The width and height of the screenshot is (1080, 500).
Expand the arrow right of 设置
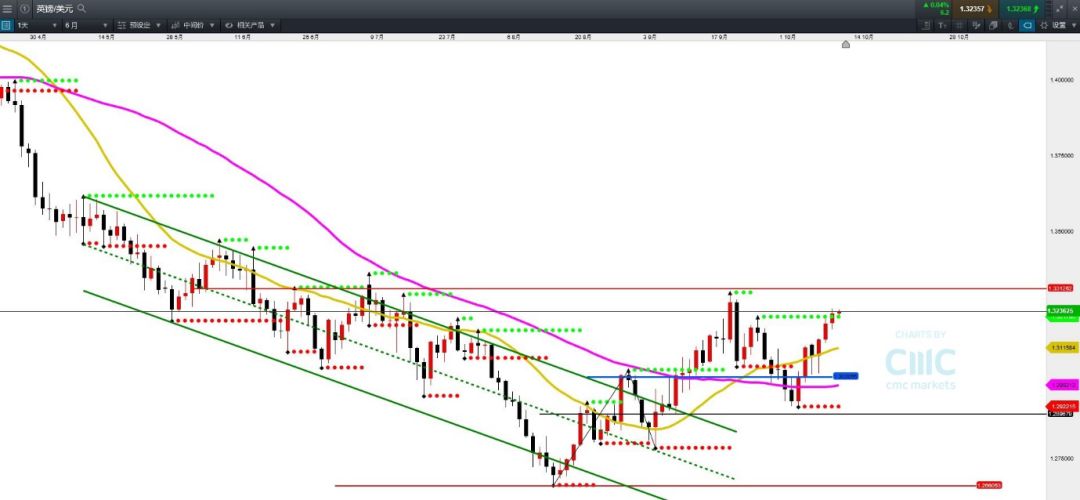[x=1073, y=25]
